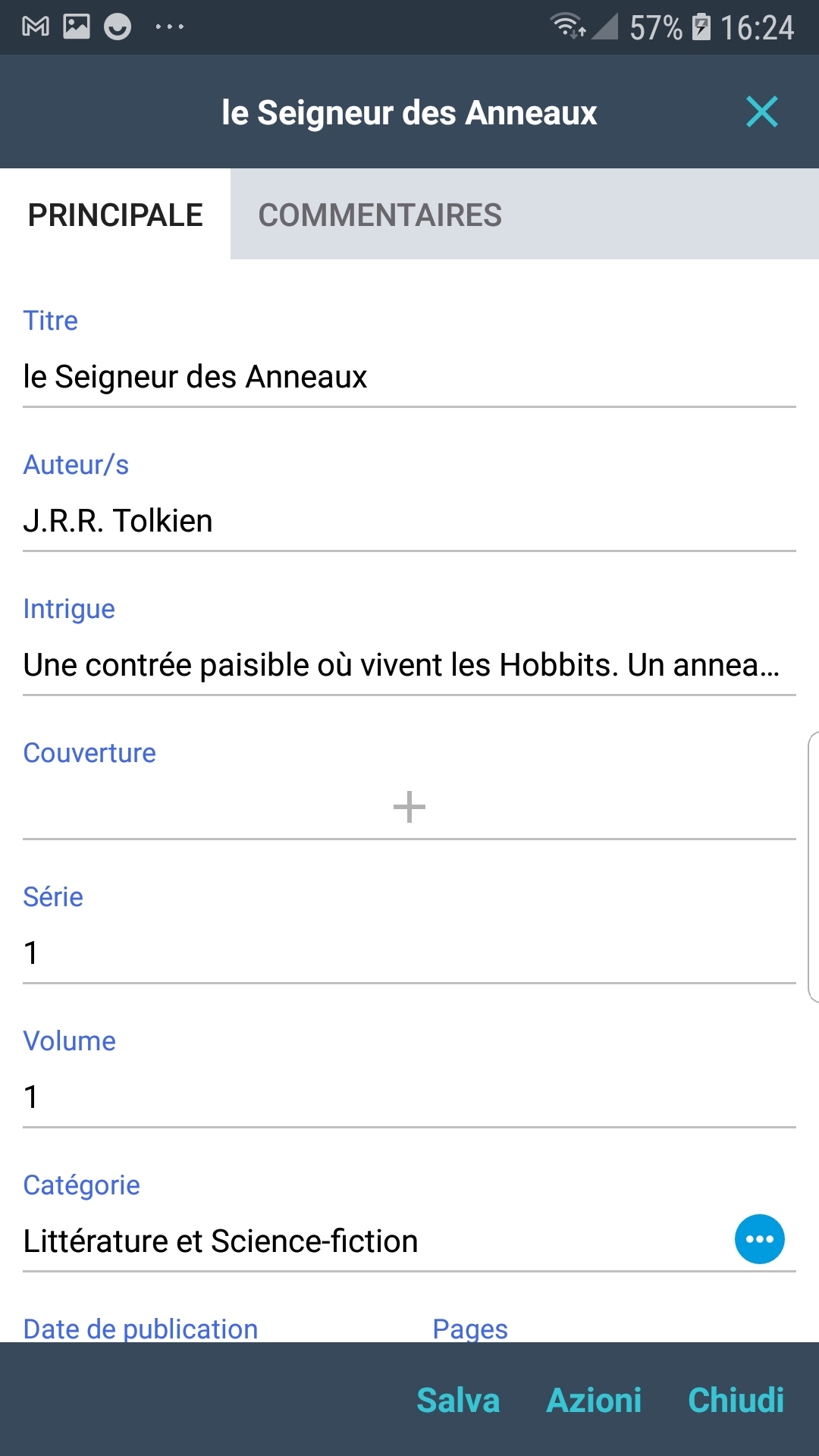The image size is (819, 1456).
Task: Tap the Série field value
Action: coord(409,953)
